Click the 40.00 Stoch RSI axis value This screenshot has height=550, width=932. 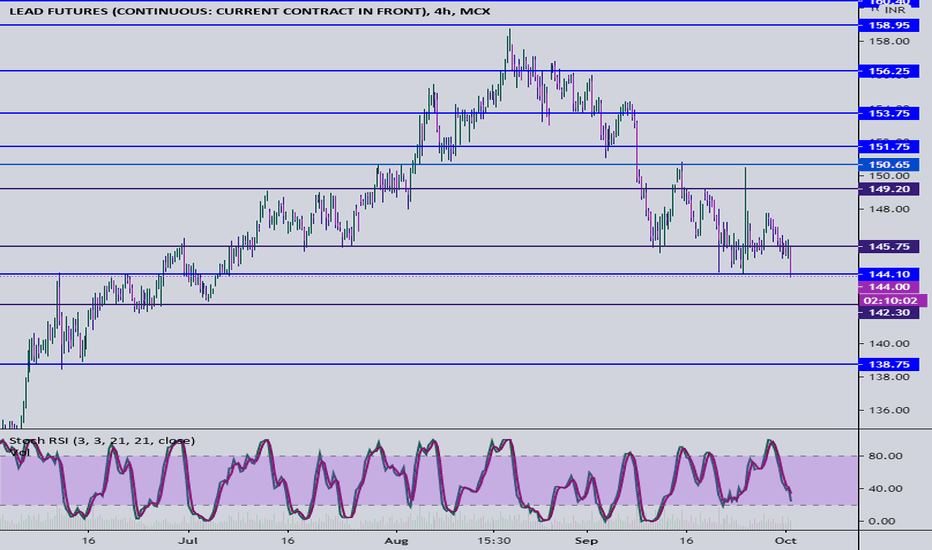click(886, 489)
